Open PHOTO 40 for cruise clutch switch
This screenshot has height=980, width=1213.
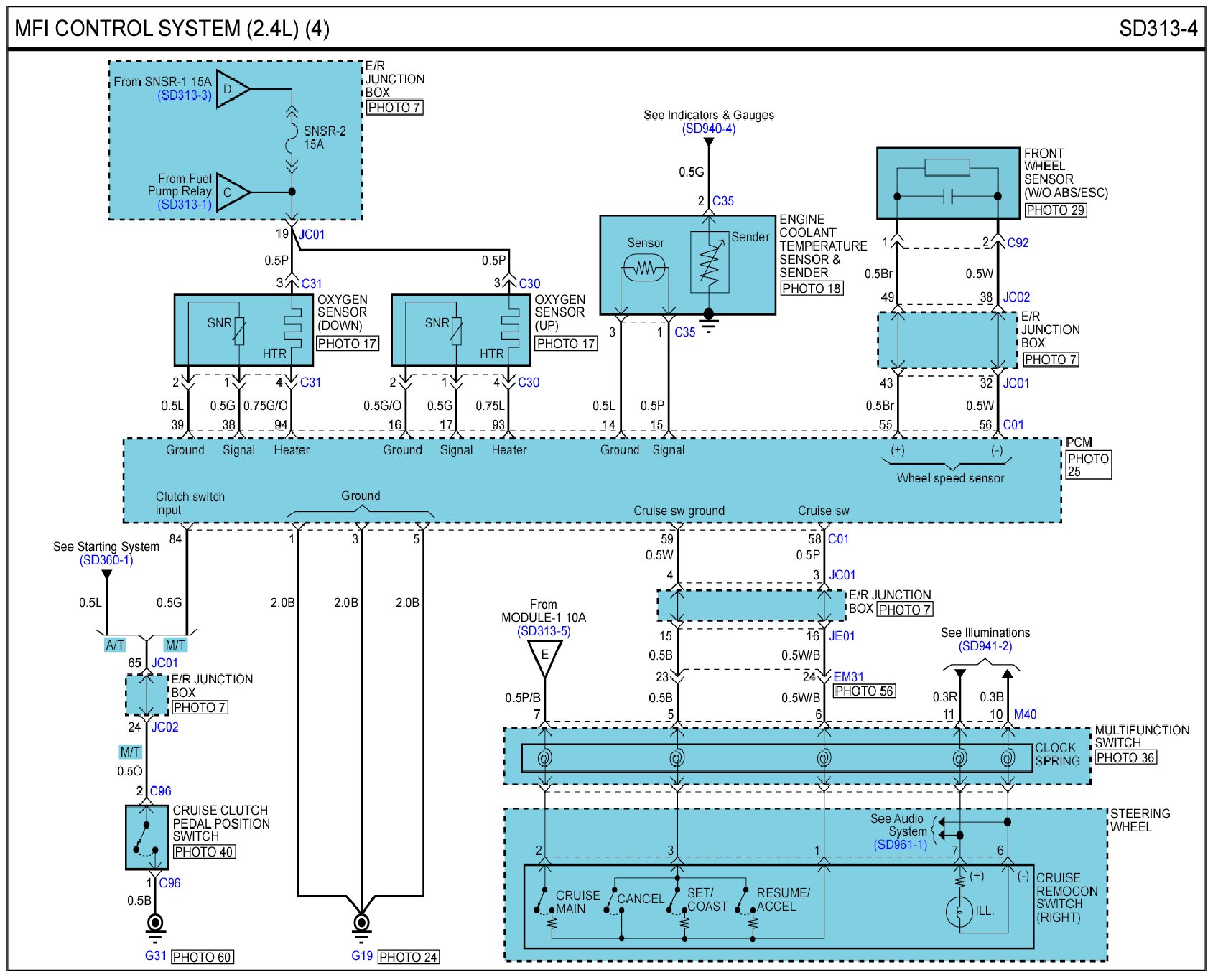(204, 852)
